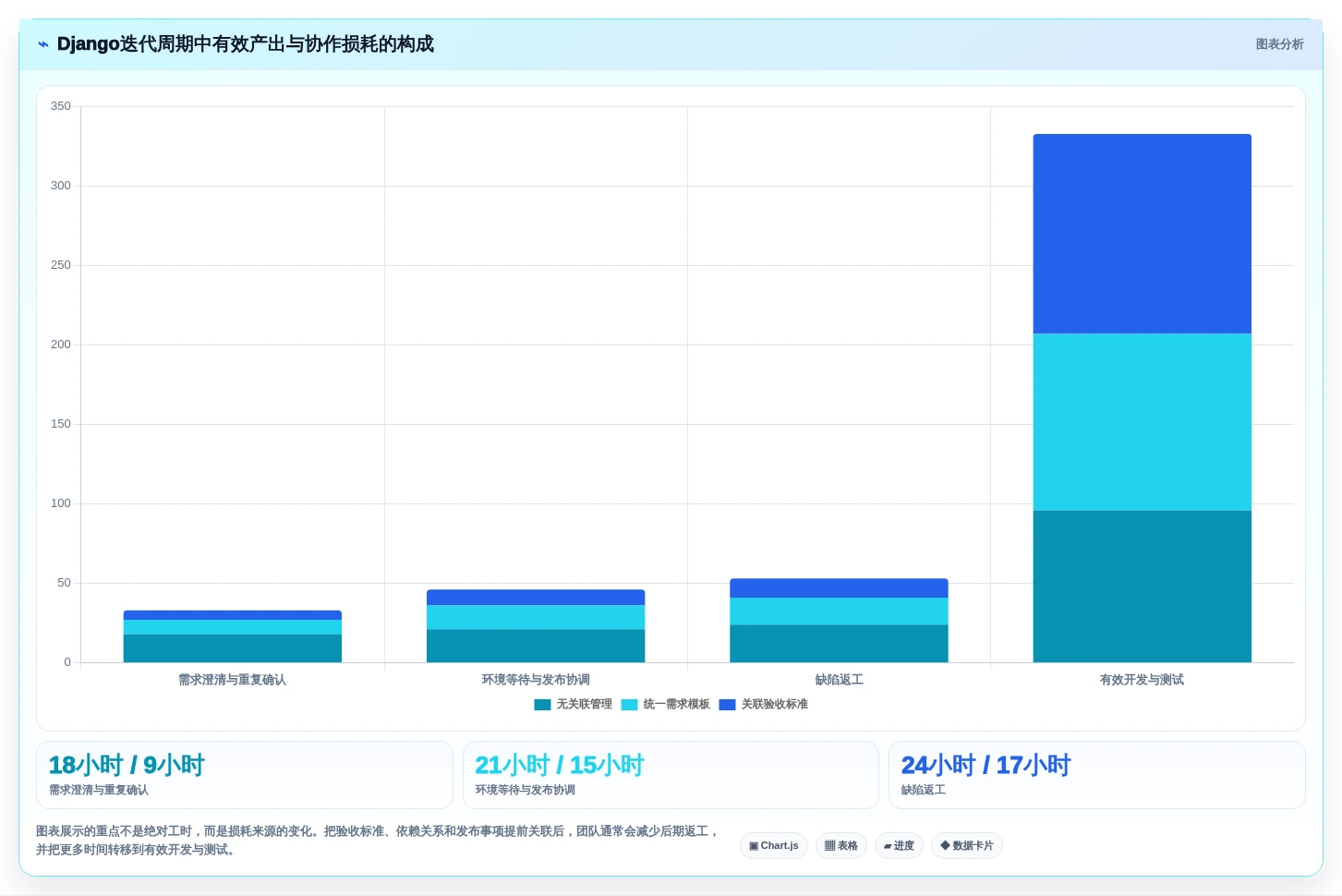Click the 24小时 / 17小时 stat value
The width and height of the screenshot is (1342, 896).
click(986, 766)
